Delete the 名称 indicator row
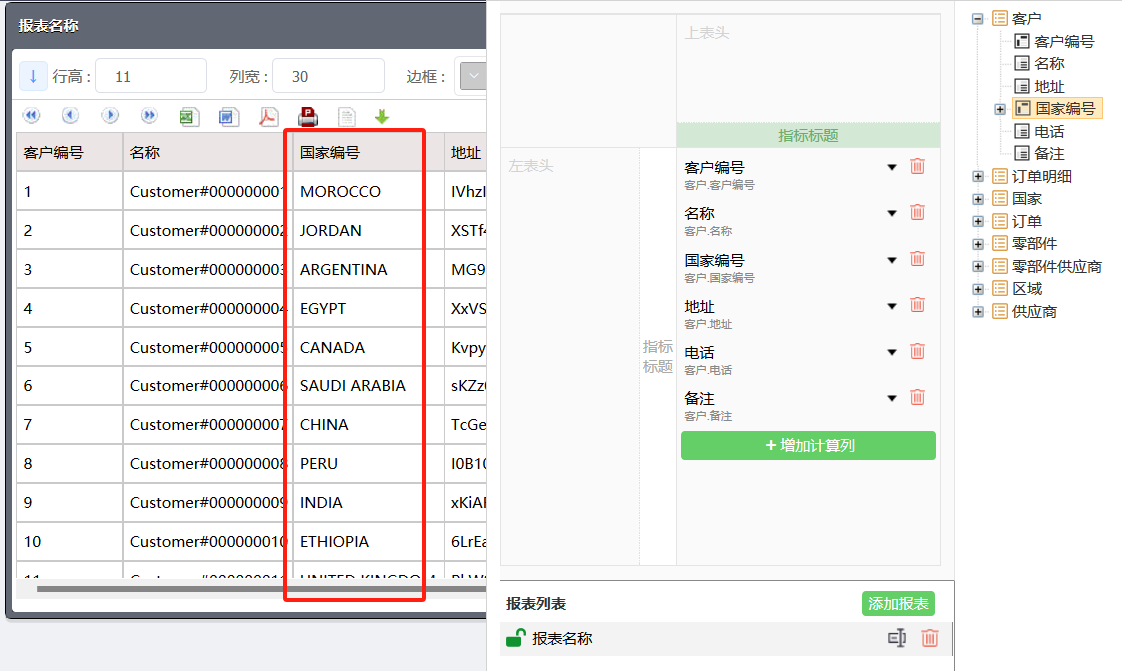 [x=917, y=212]
